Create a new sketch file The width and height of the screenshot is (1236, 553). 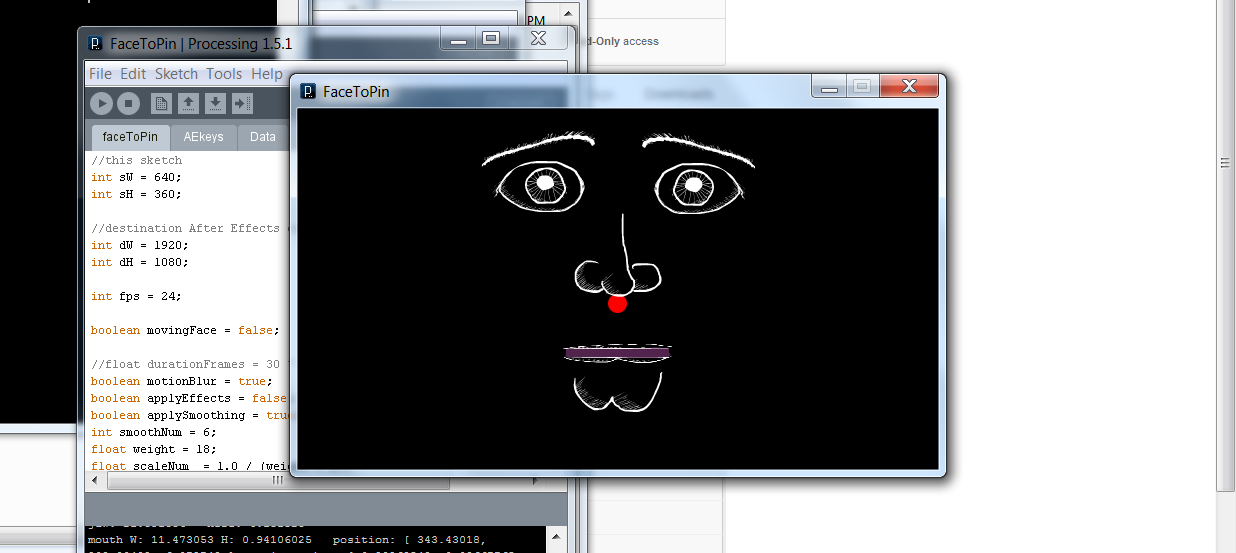tap(161, 103)
